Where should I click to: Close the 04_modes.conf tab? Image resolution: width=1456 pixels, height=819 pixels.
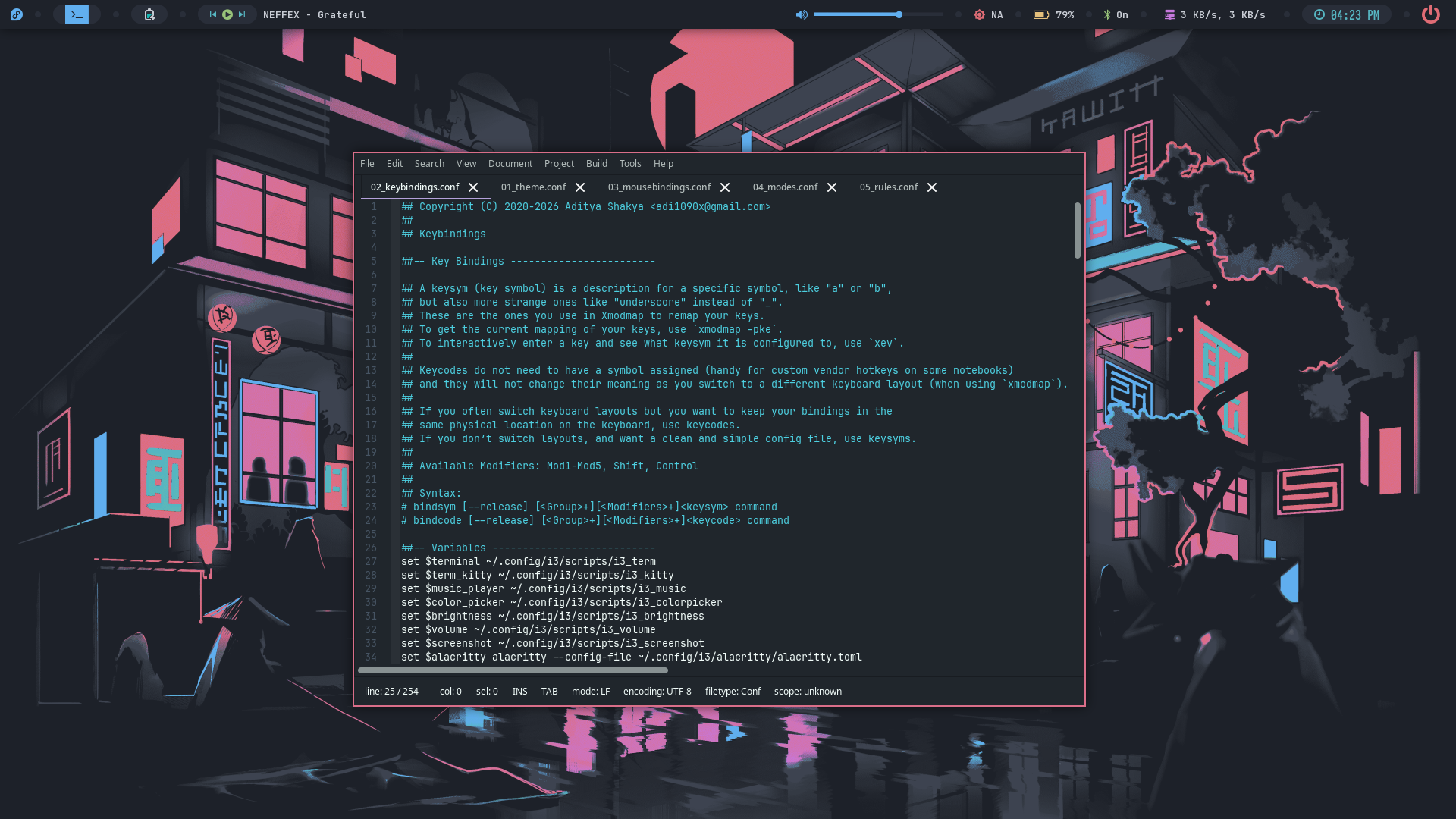click(832, 187)
